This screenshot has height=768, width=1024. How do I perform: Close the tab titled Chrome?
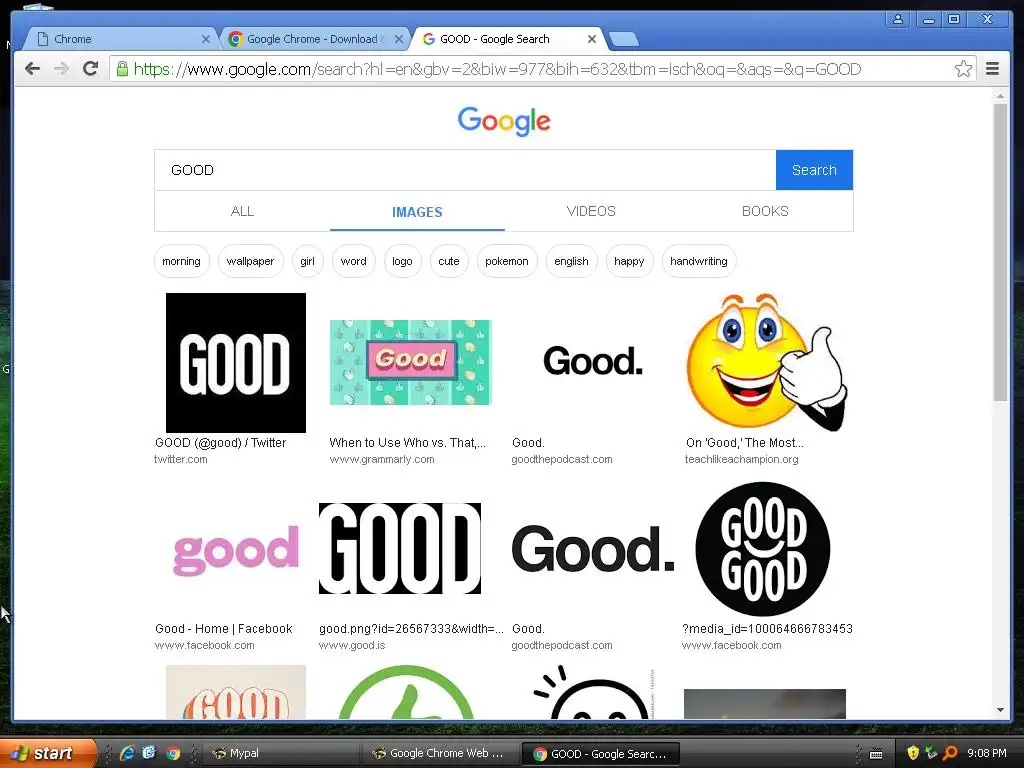click(x=206, y=39)
